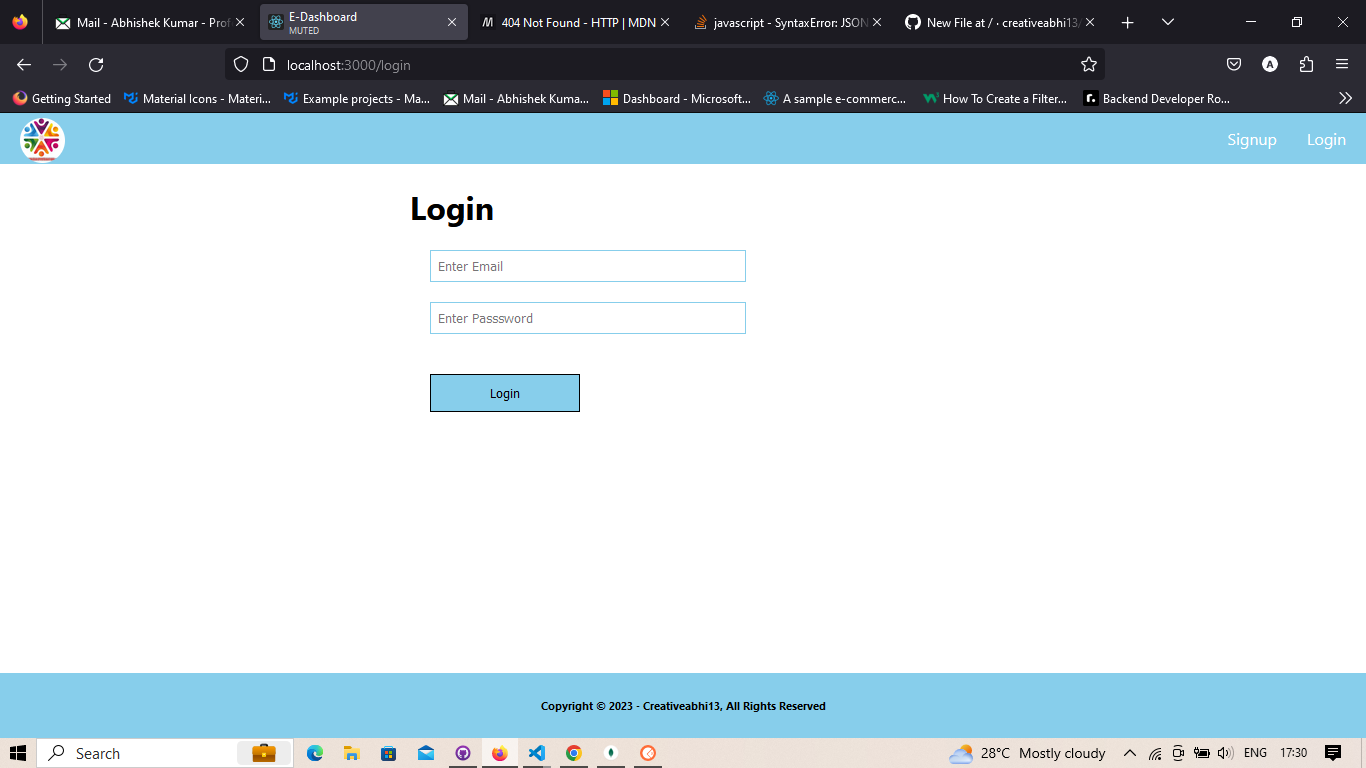Viewport: 1366px width, 768px height.
Task: Launch VS Code from the taskbar
Action: click(x=536, y=753)
